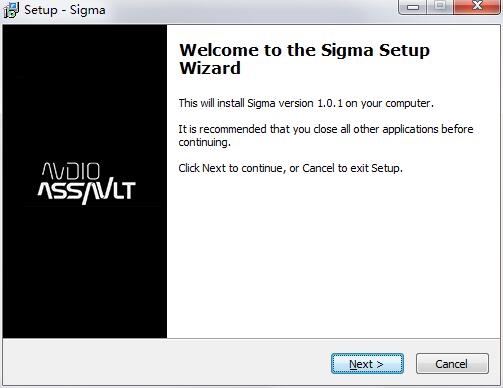Close the Setup - Sigma window

click(x=477, y=6)
